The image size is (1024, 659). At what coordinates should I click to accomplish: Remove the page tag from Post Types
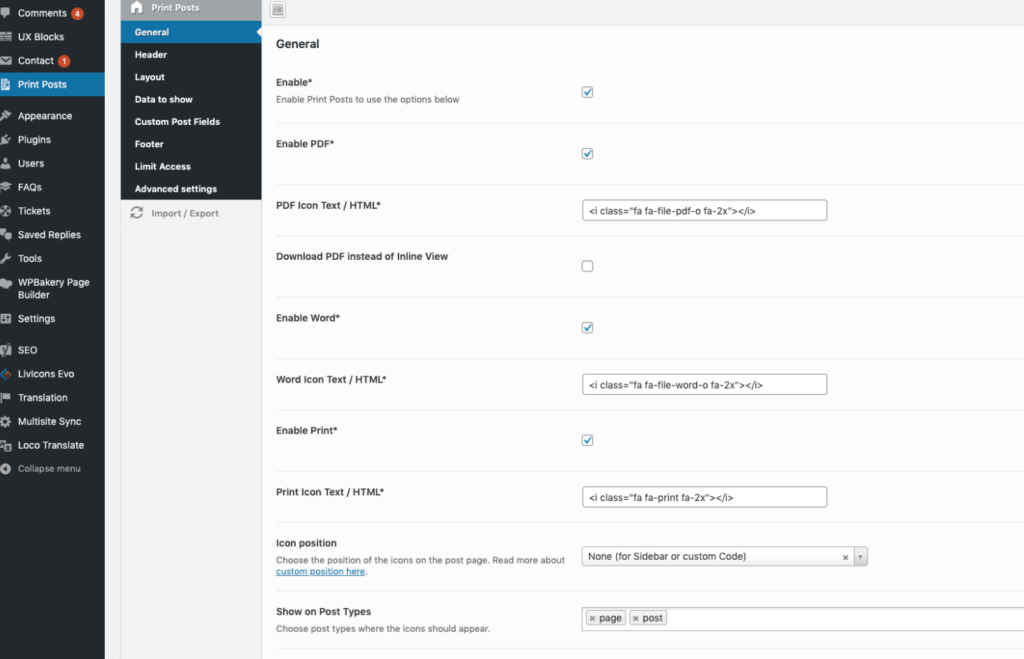592,619
